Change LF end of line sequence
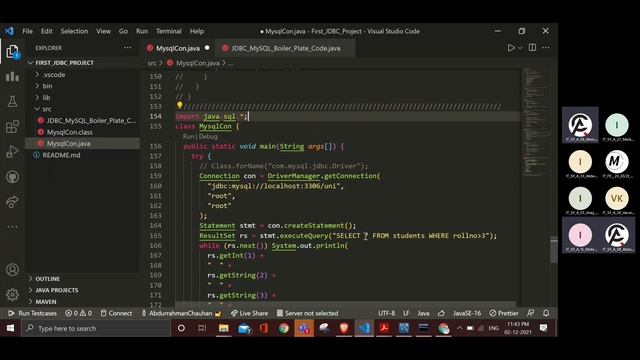640x360 pixels. 406,313
